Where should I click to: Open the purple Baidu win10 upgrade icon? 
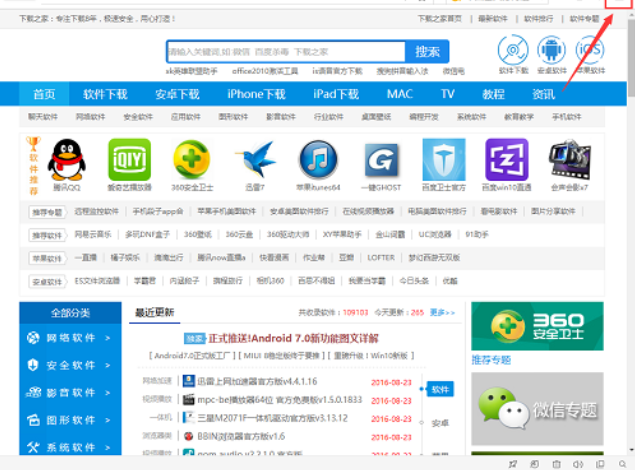click(x=507, y=160)
